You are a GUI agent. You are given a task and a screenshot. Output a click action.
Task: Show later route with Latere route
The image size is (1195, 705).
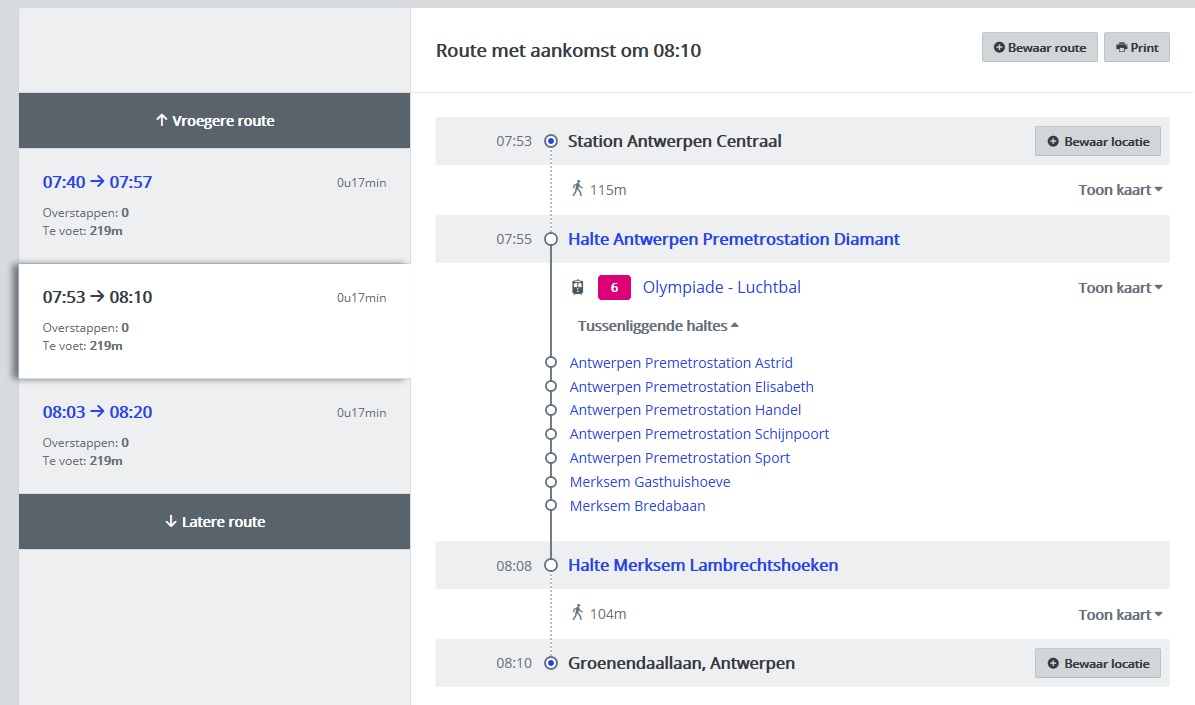click(x=214, y=522)
